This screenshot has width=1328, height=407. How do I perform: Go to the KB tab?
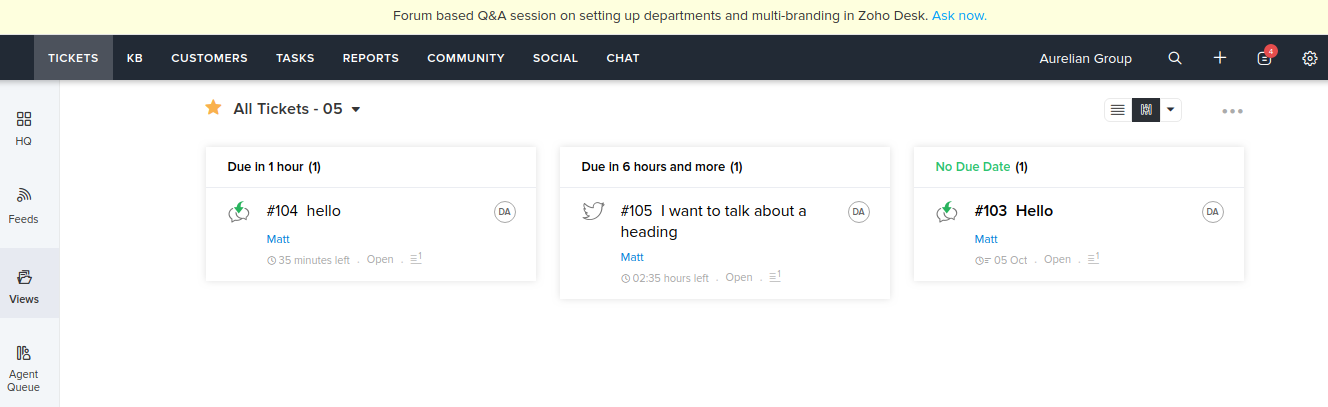pyautogui.click(x=135, y=58)
